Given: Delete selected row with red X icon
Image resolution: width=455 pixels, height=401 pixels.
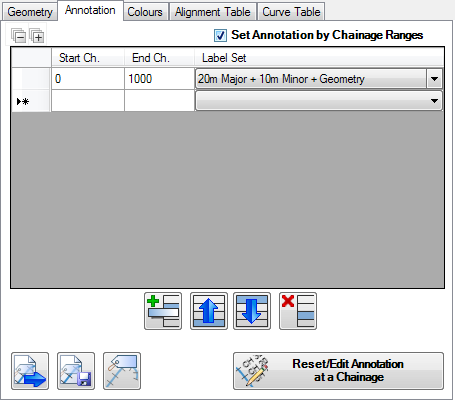Looking at the screenshot, I should pyautogui.click(x=298, y=311).
